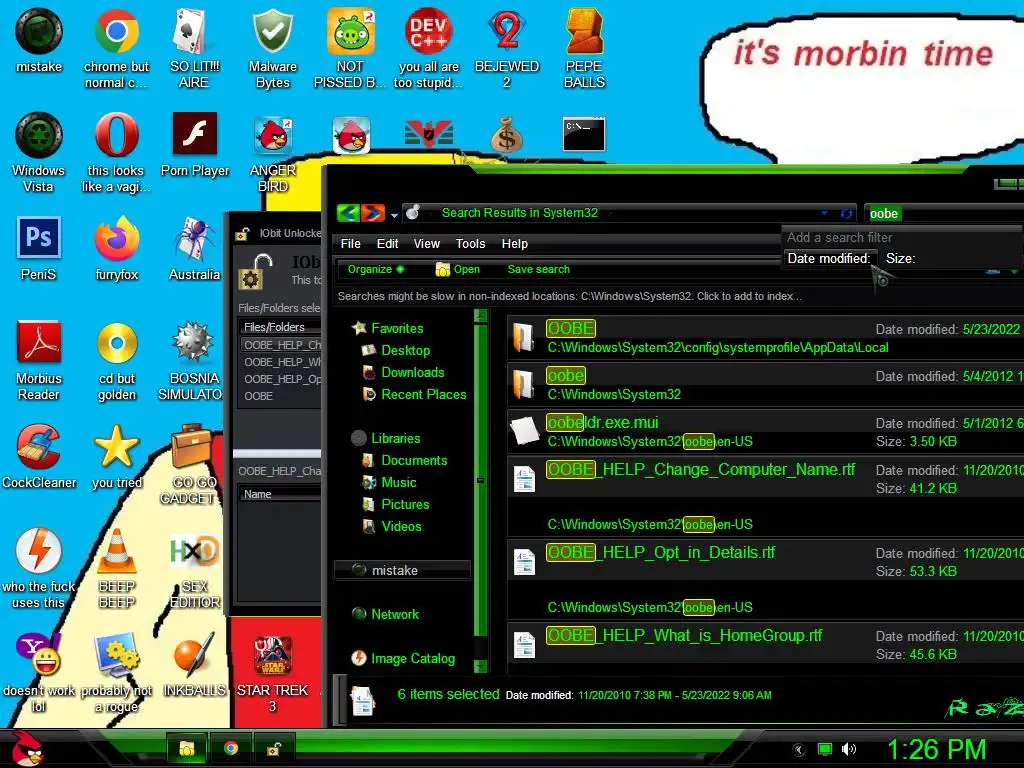Open 'Australia' spider solitaire icon
The width and height of the screenshot is (1024, 768).
pyautogui.click(x=194, y=249)
